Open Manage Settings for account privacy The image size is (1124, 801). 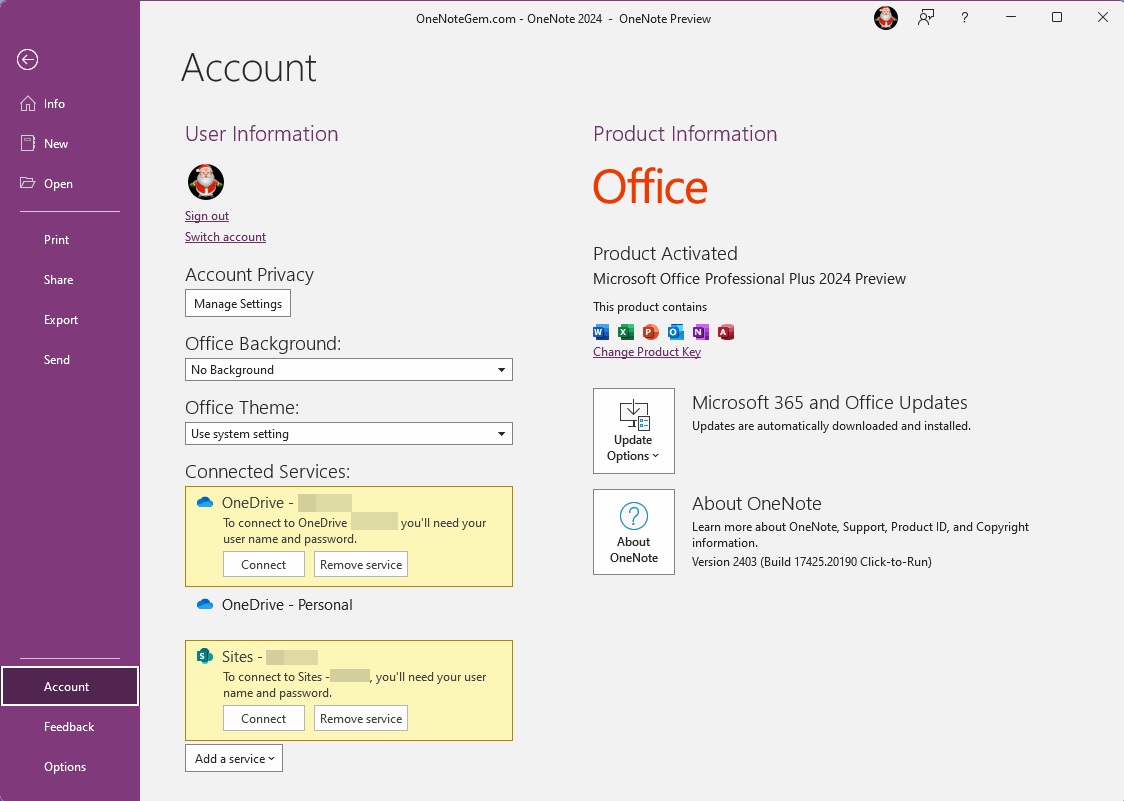(x=238, y=303)
